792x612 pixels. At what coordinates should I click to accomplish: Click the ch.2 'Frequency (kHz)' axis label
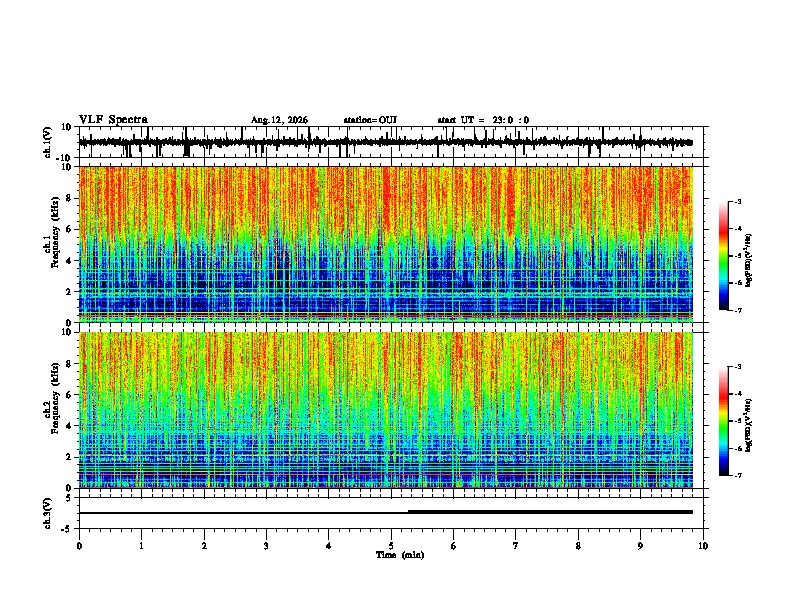55,397
